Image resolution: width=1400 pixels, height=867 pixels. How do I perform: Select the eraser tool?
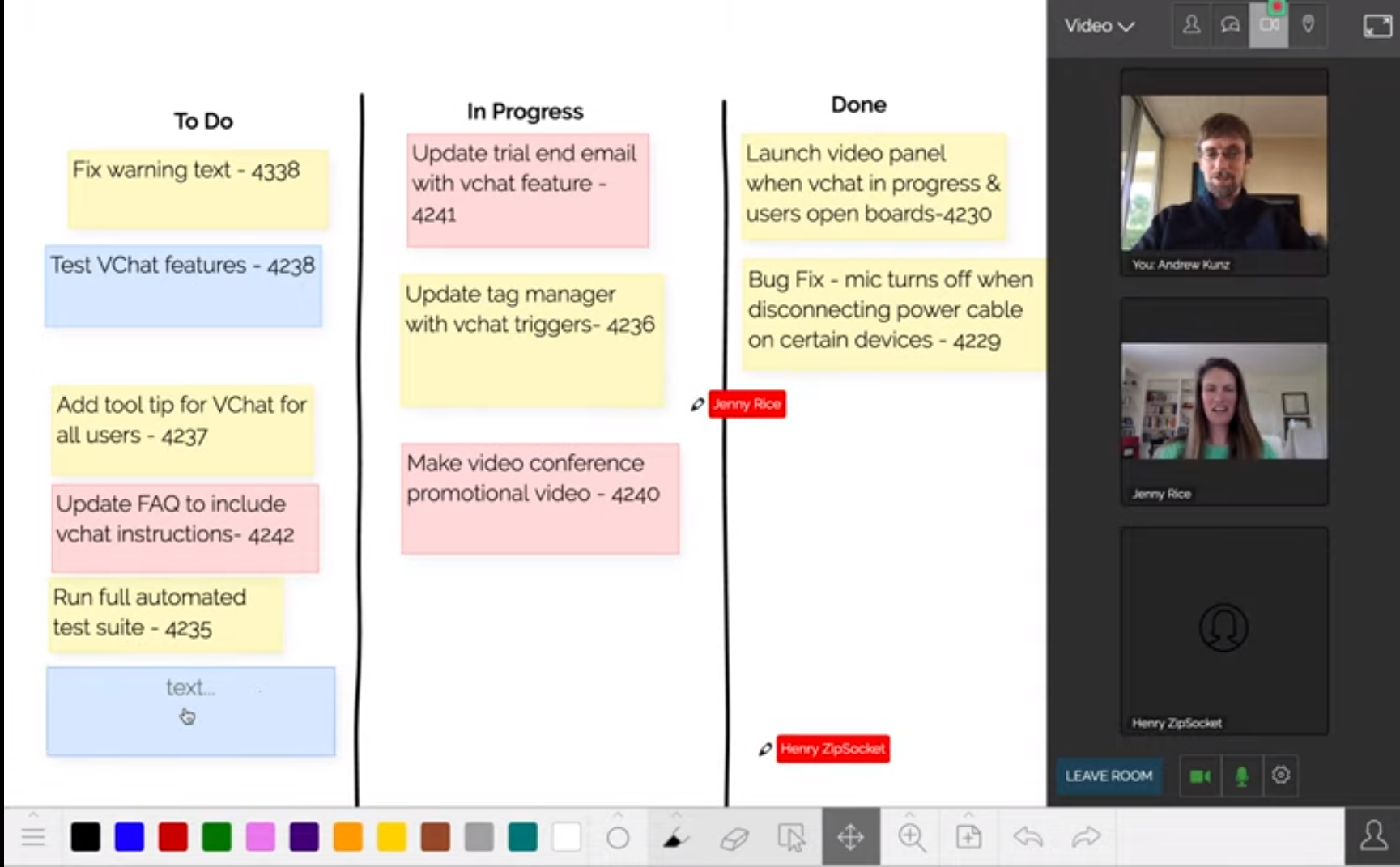734,838
